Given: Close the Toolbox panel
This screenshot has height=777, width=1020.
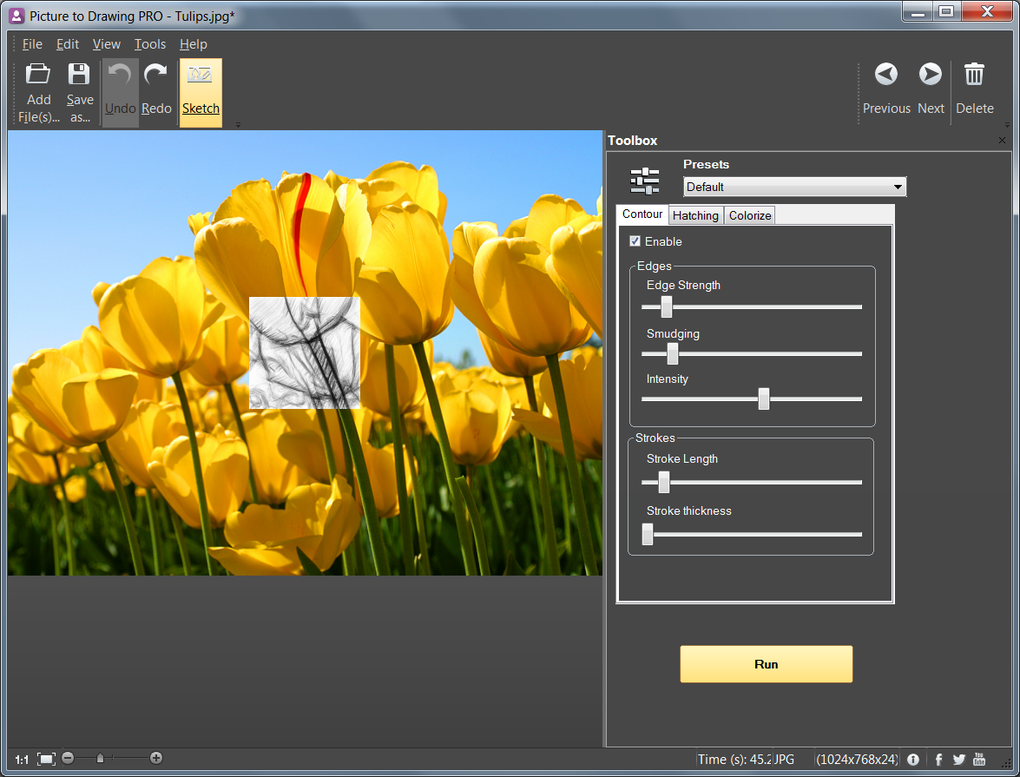Looking at the screenshot, I should [x=1002, y=141].
